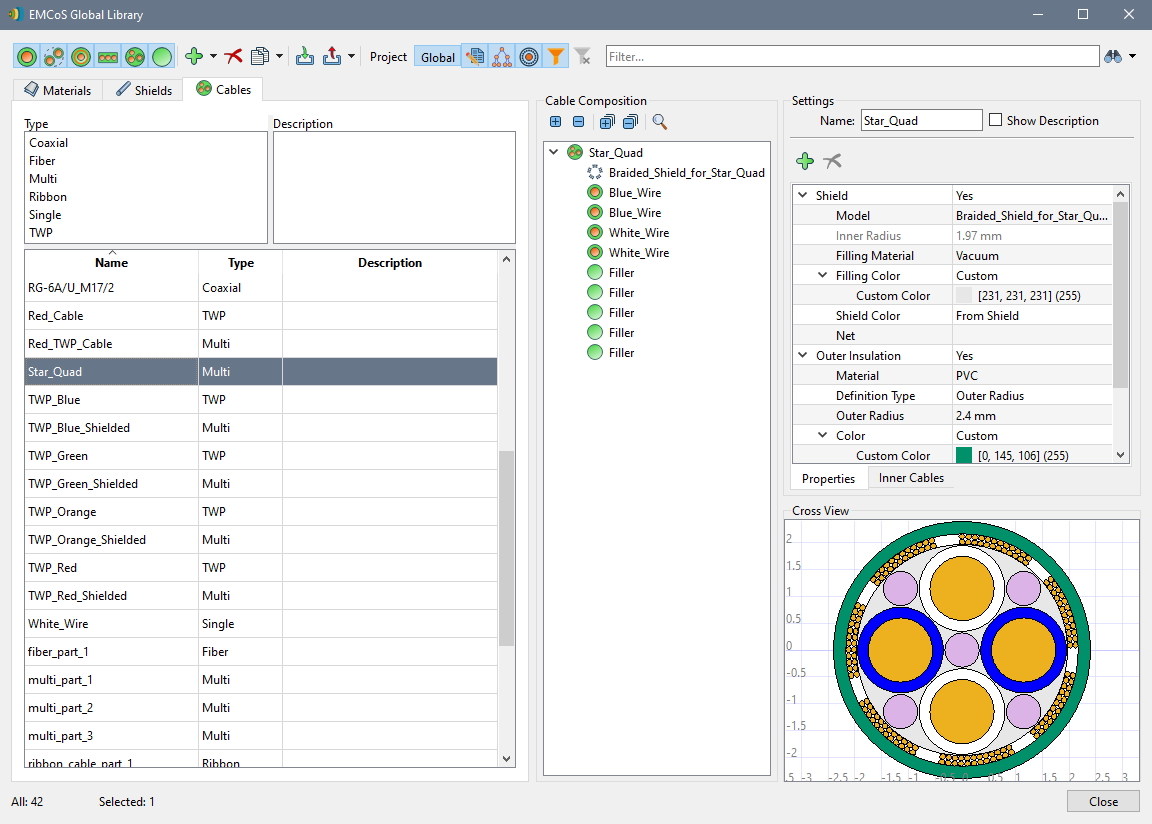Toggle the Project library button

[x=388, y=57]
